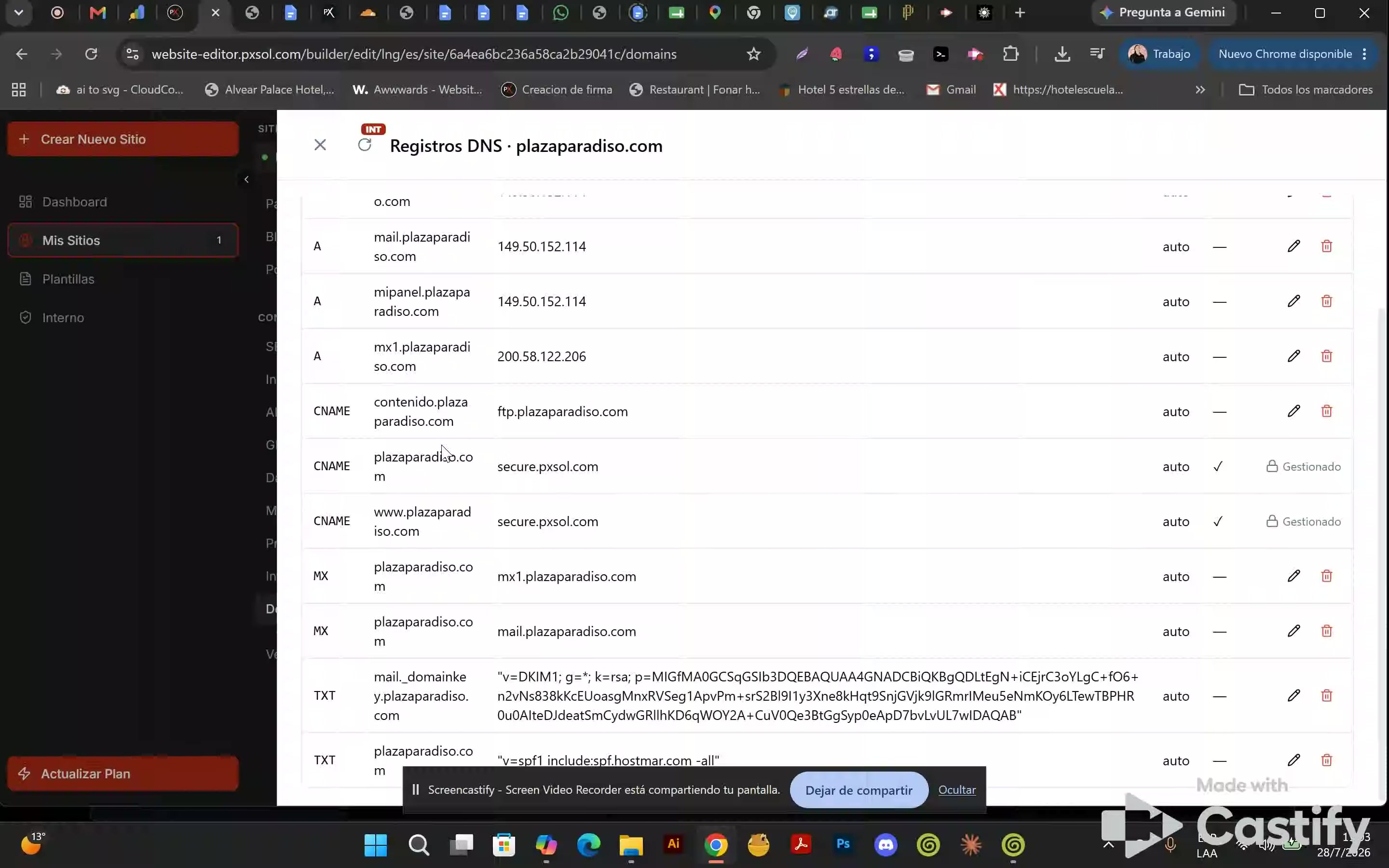
Task: Edit the MX record pointing to mx1.plazaparadiso.com
Action: point(1294,576)
